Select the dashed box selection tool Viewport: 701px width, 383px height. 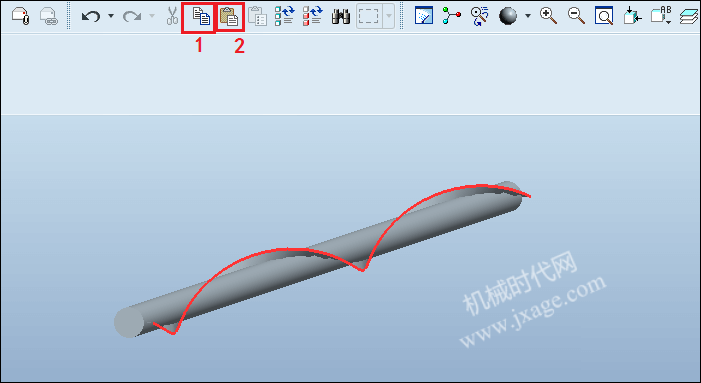coord(369,17)
